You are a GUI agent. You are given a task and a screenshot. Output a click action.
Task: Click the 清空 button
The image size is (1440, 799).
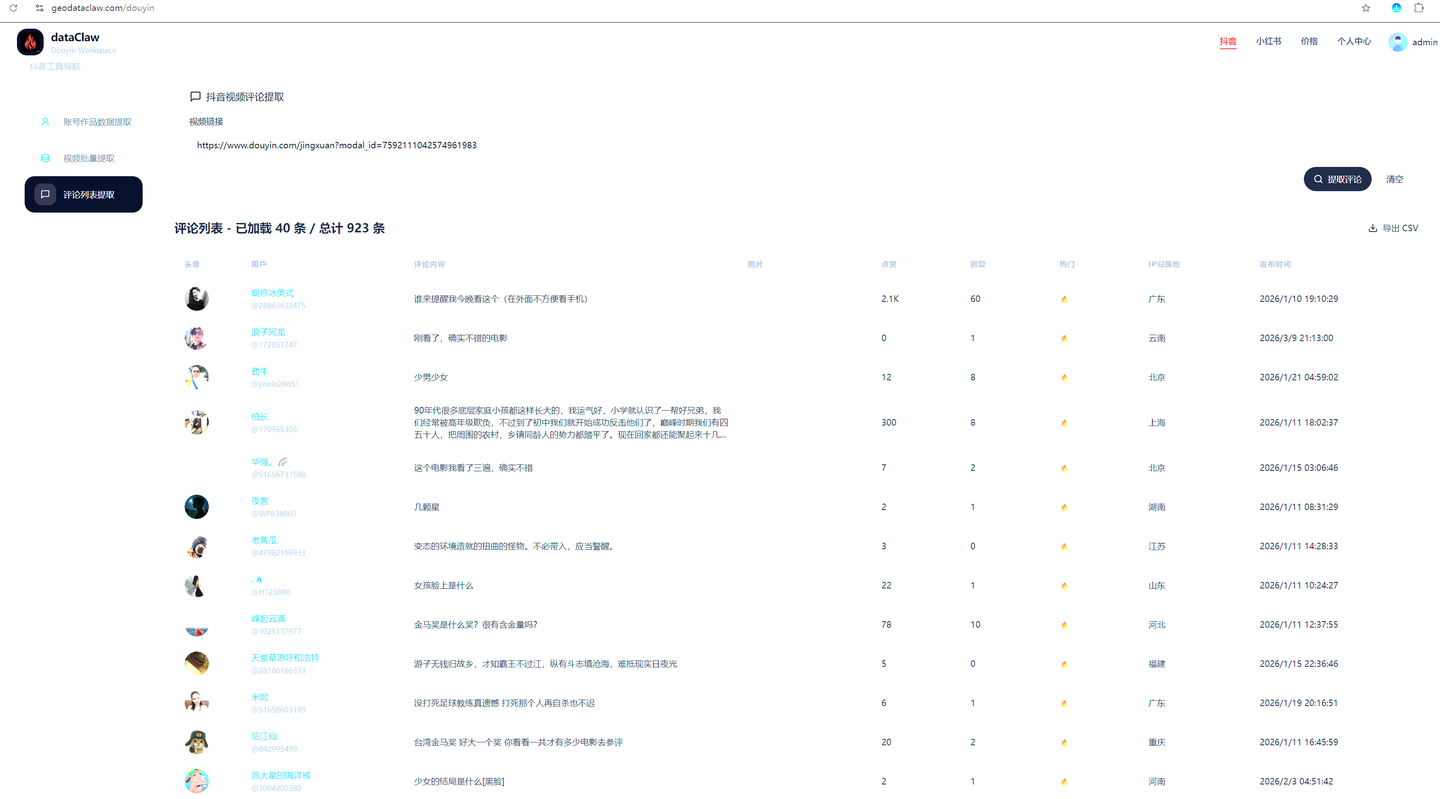pyautogui.click(x=1395, y=179)
